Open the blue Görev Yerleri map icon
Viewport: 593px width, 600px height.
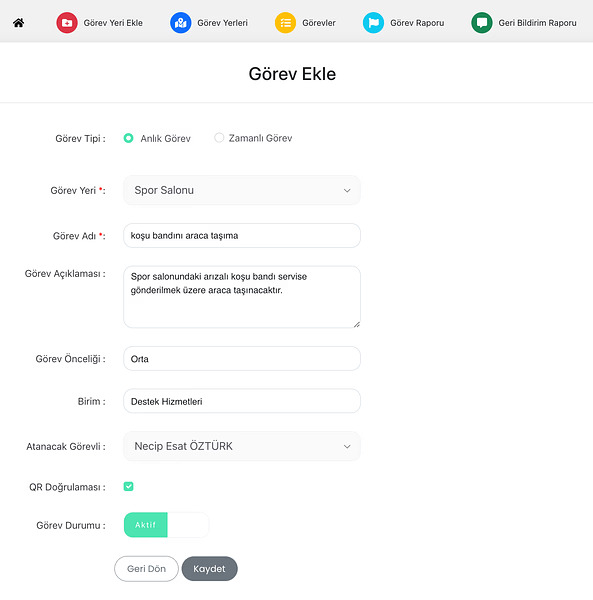point(181,23)
